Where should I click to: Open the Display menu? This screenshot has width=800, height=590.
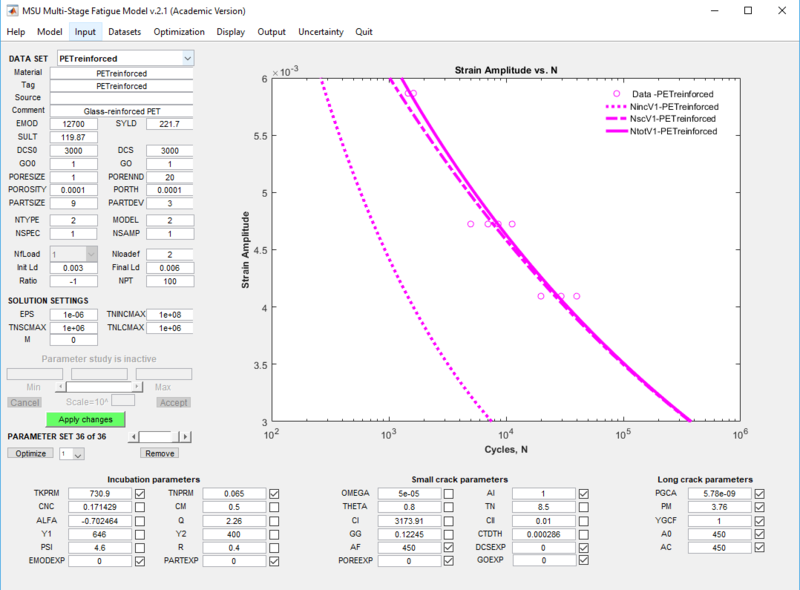[231, 31]
